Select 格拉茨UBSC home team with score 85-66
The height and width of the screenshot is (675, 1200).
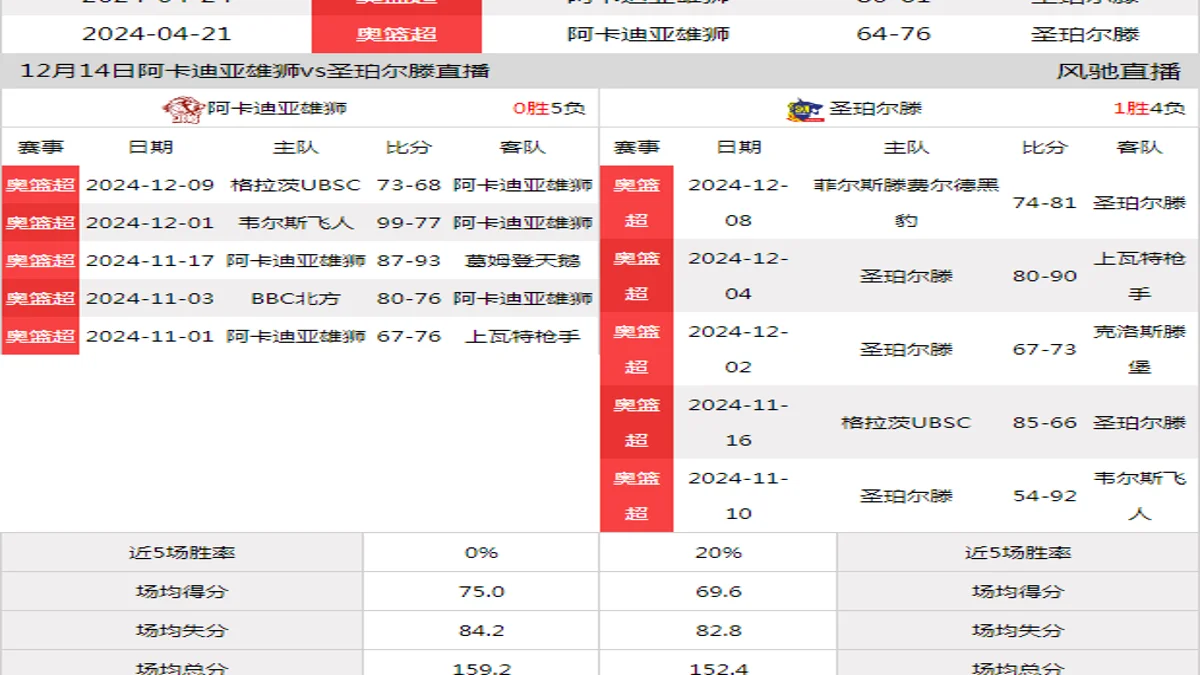[x=906, y=422]
